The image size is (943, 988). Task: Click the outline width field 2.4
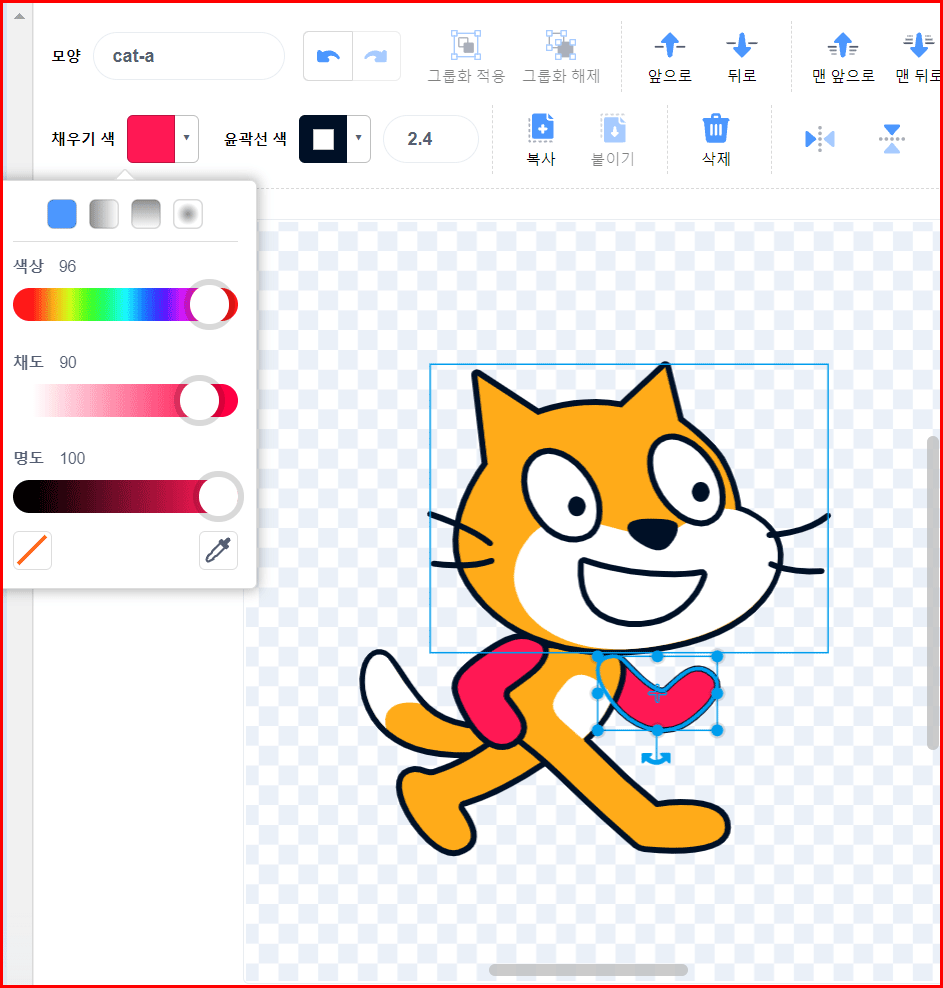[x=431, y=139]
